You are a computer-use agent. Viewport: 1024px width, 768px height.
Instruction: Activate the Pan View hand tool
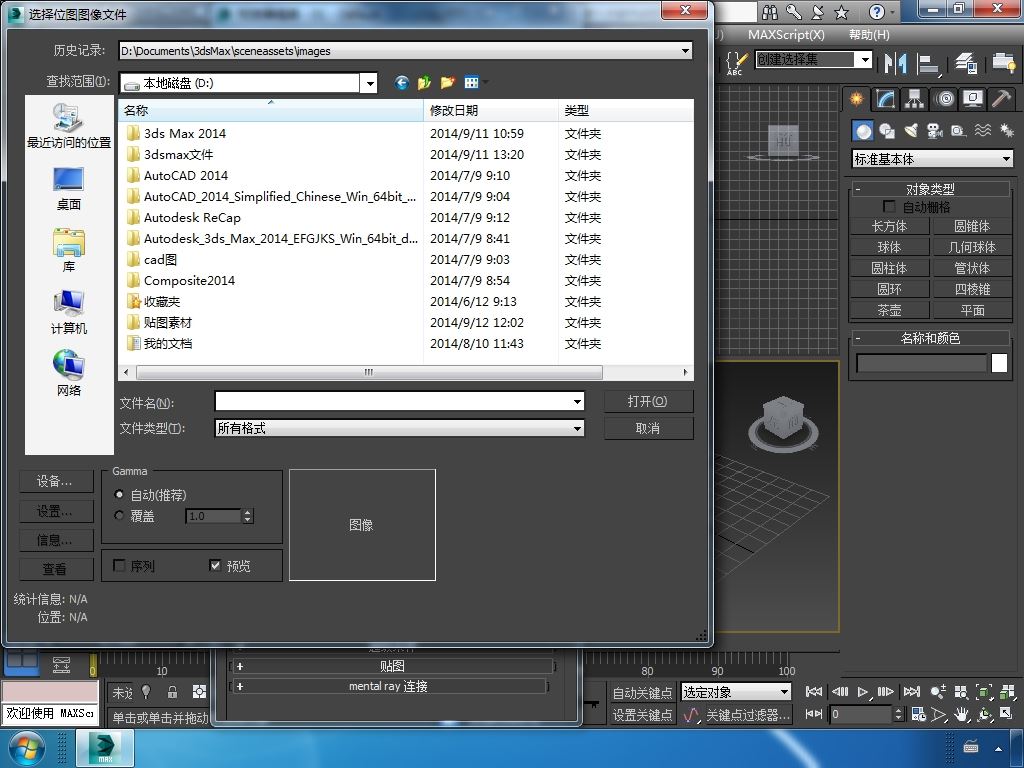[x=961, y=714]
